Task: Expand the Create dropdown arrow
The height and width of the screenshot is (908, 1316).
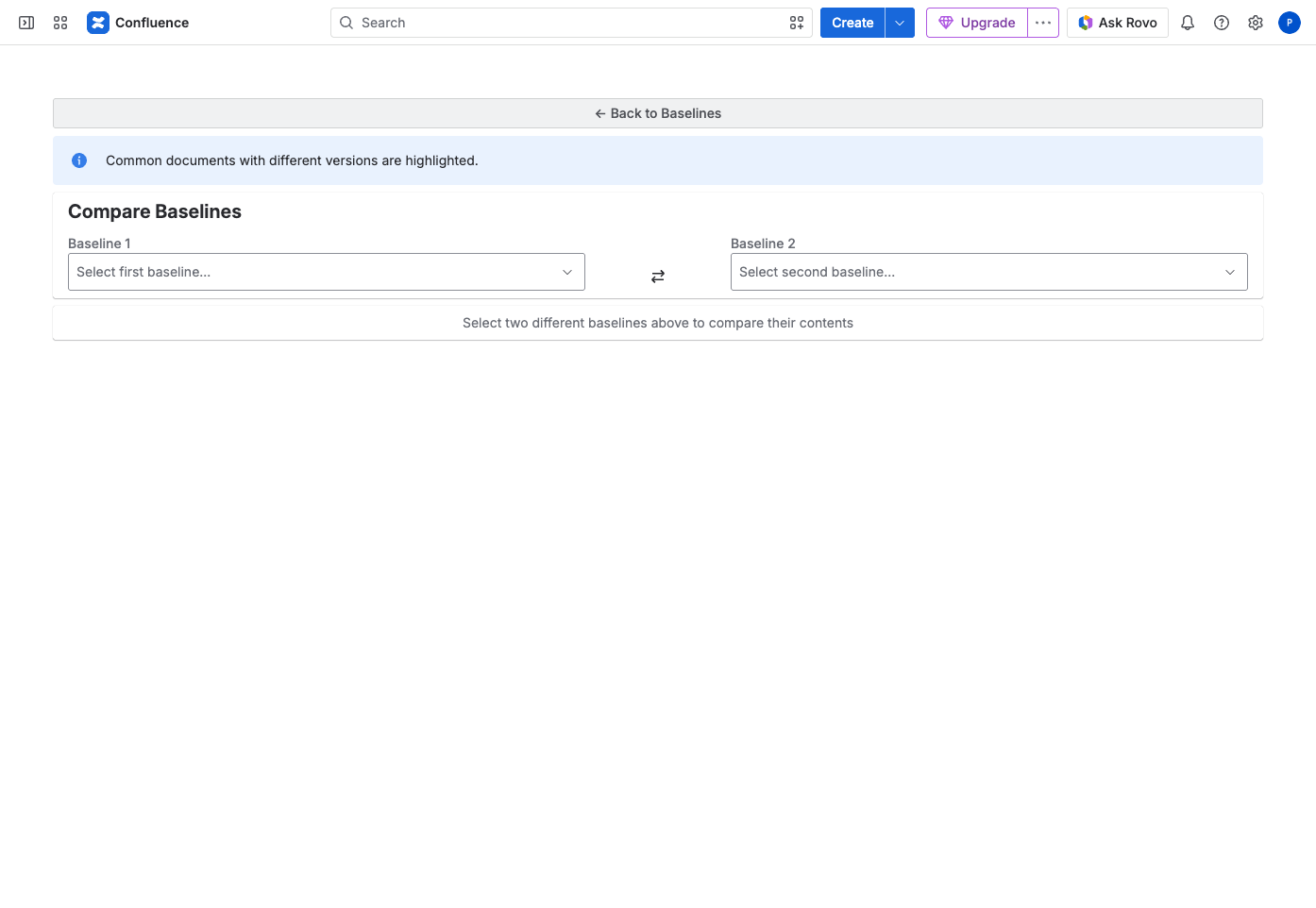Action: point(900,23)
